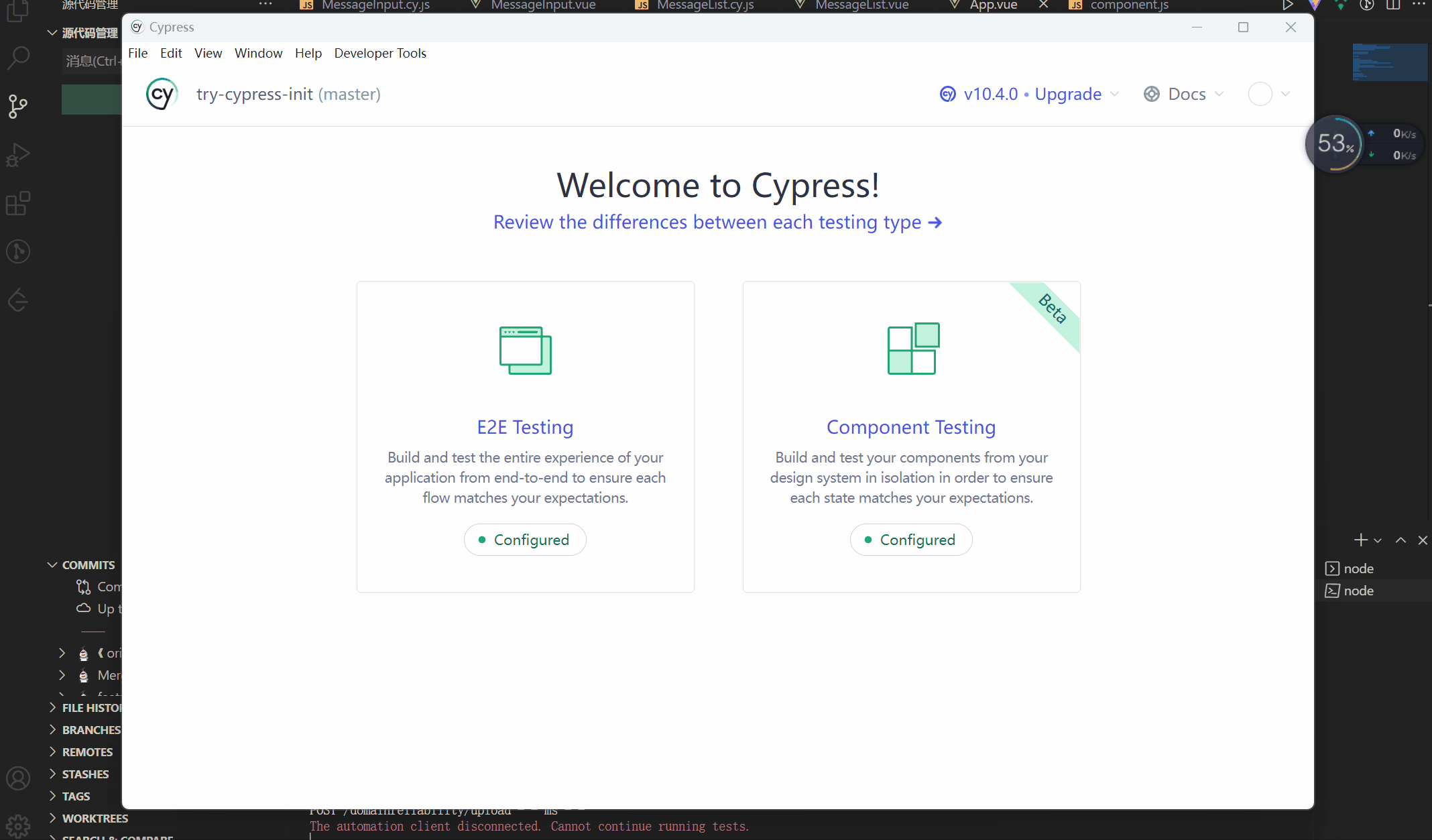Open VS Code Manage gear icon

point(18,826)
